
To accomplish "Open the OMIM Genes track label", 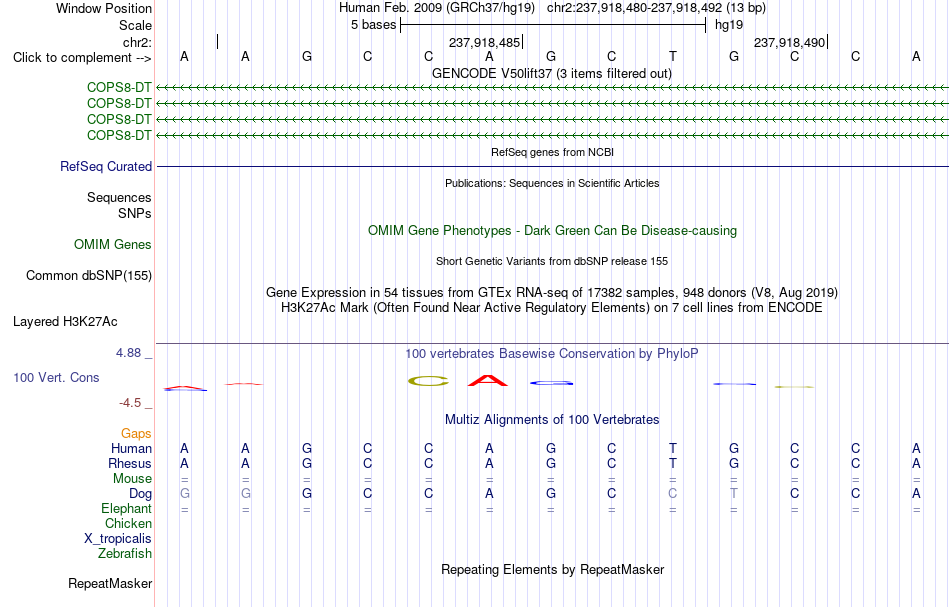I will 113,244.
